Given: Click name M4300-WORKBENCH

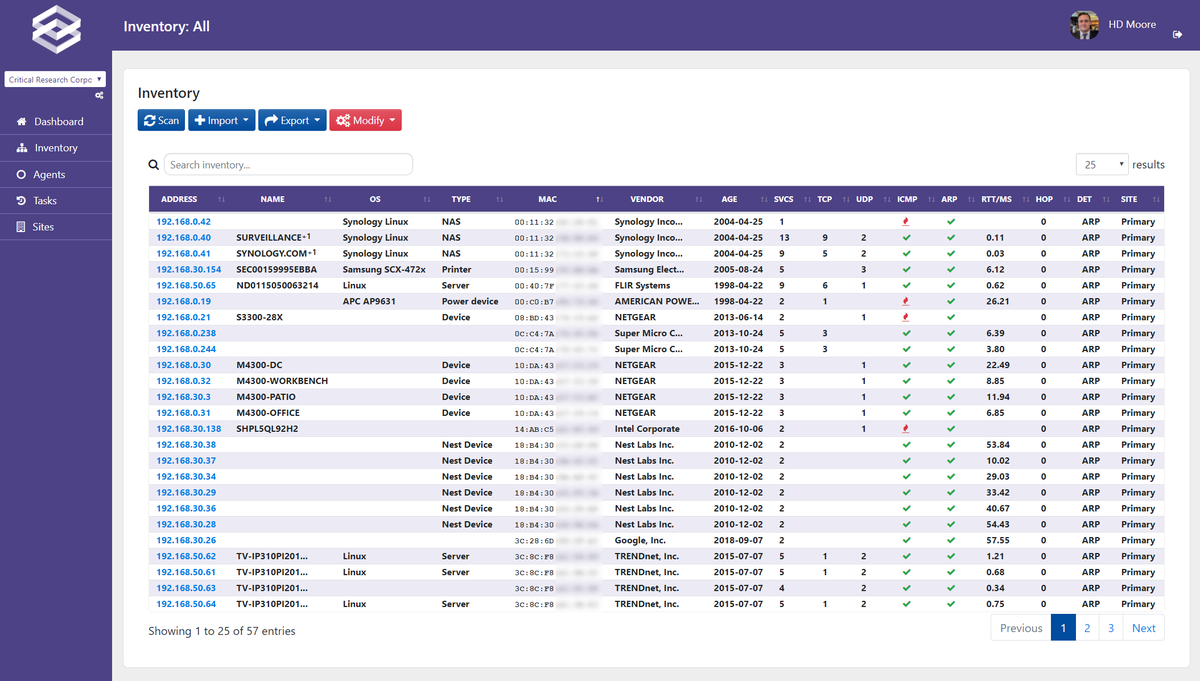Looking at the screenshot, I should [282, 382].
